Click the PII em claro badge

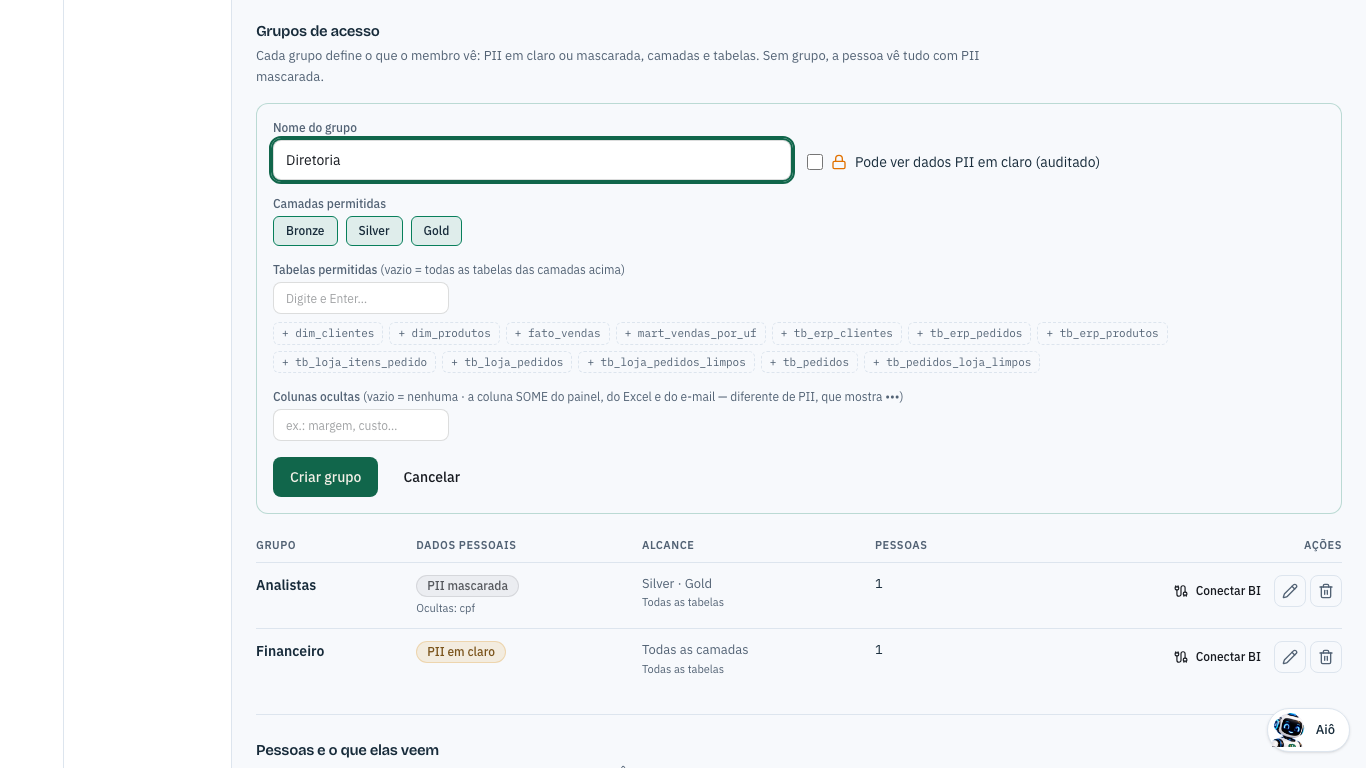(x=461, y=652)
